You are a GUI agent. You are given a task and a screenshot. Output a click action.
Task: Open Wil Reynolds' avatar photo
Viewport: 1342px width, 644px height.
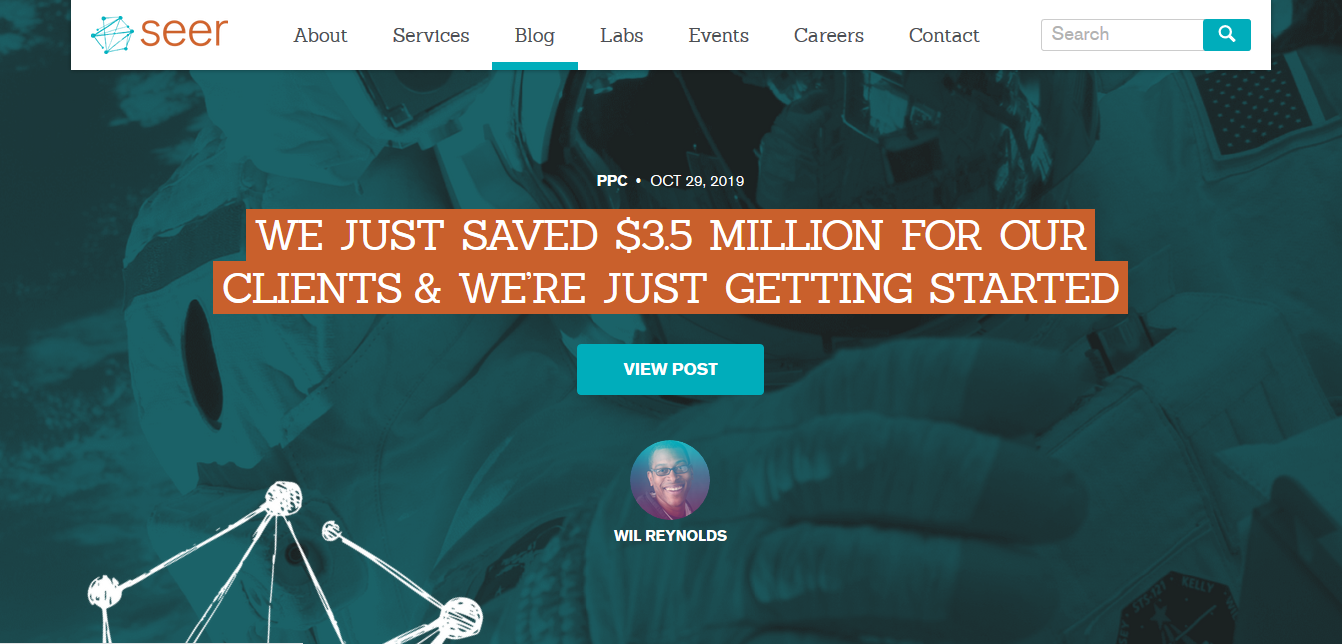coord(670,480)
